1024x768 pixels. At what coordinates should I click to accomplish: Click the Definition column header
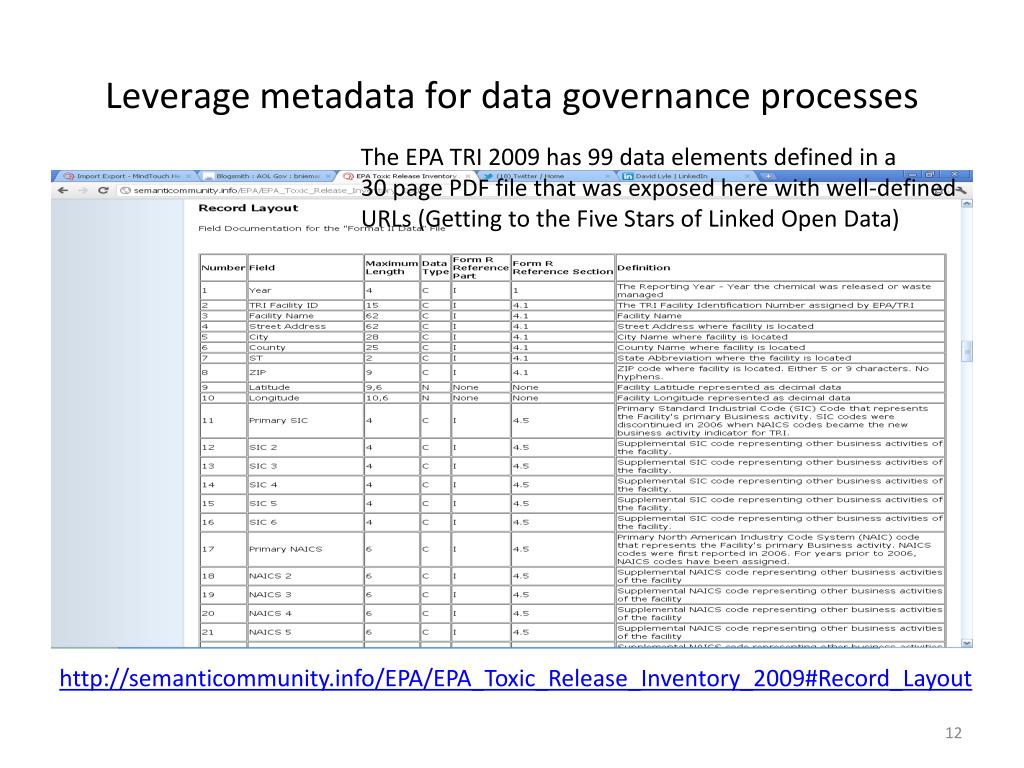pyautogui.click(x=780, y=268)
